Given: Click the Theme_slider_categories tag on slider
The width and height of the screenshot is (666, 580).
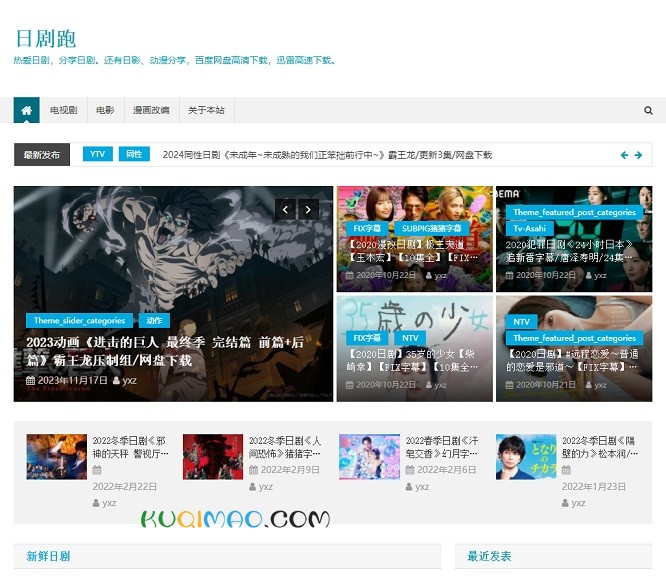Looking at the screenshot, I should [79, 321].
